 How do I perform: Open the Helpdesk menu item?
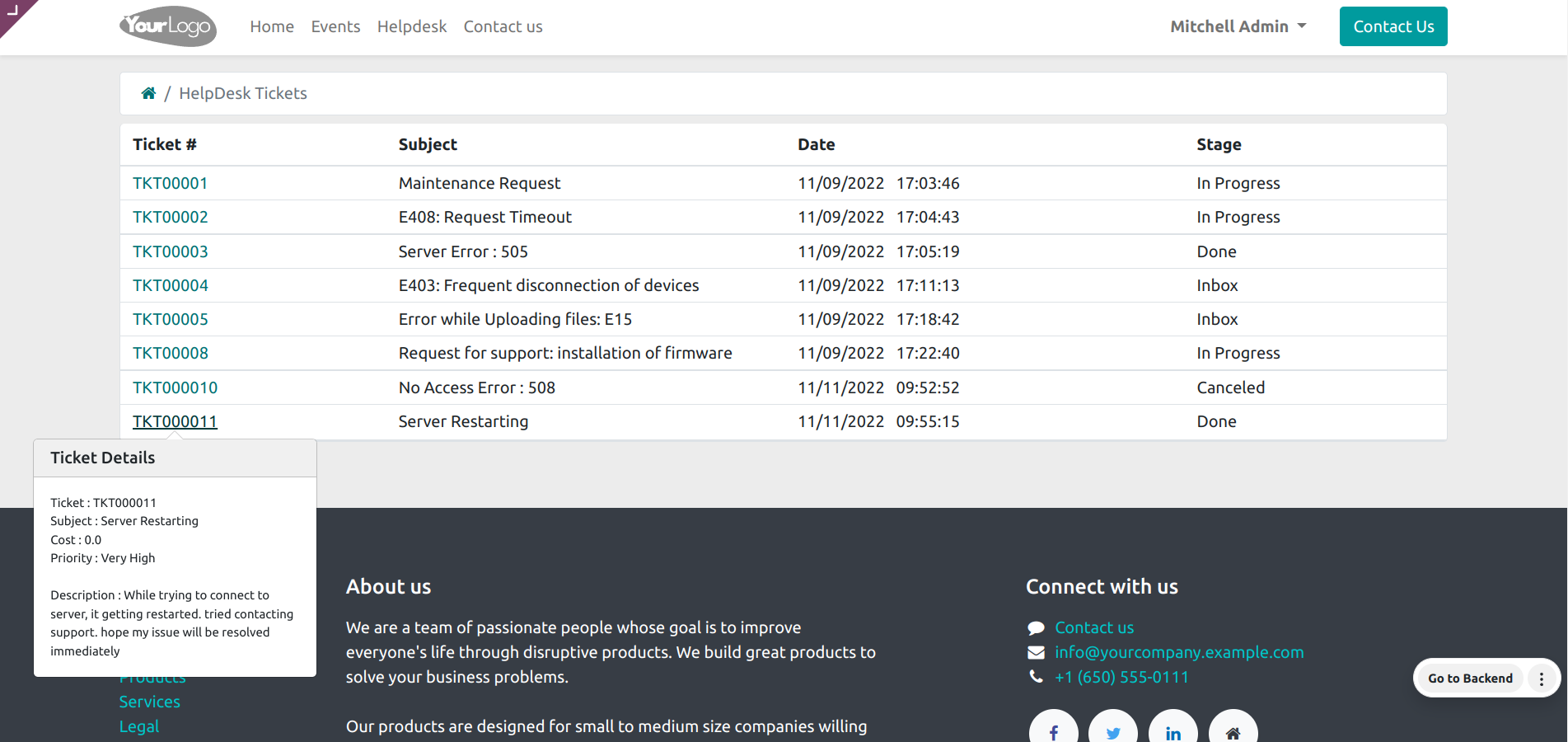(412, 26)
